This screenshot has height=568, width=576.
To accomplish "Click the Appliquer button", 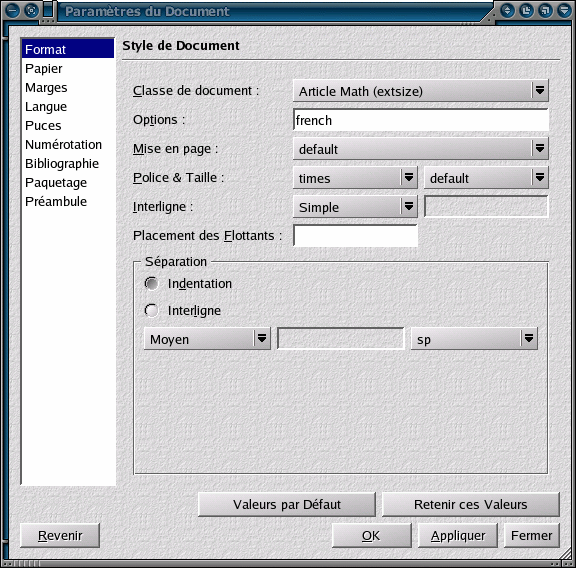I will pyautogui.click(x=458, y=536).
